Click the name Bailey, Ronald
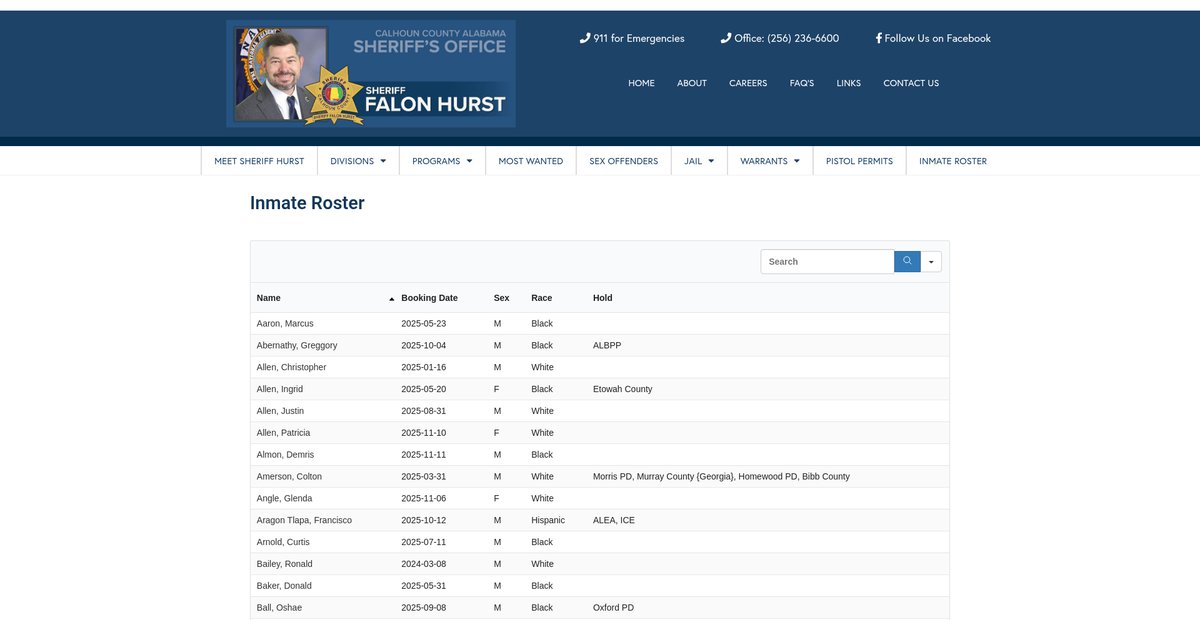 284,564
